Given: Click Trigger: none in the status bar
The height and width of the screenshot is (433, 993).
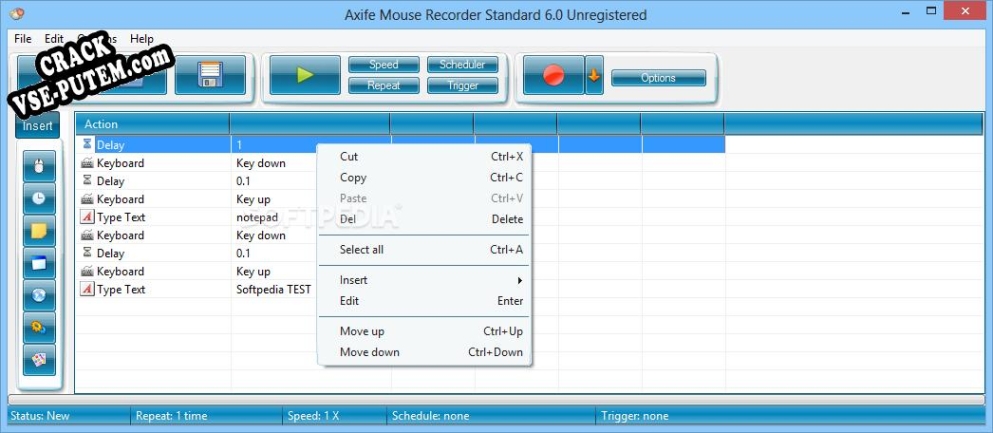Looking at the screenshot, I should [635, 416].
